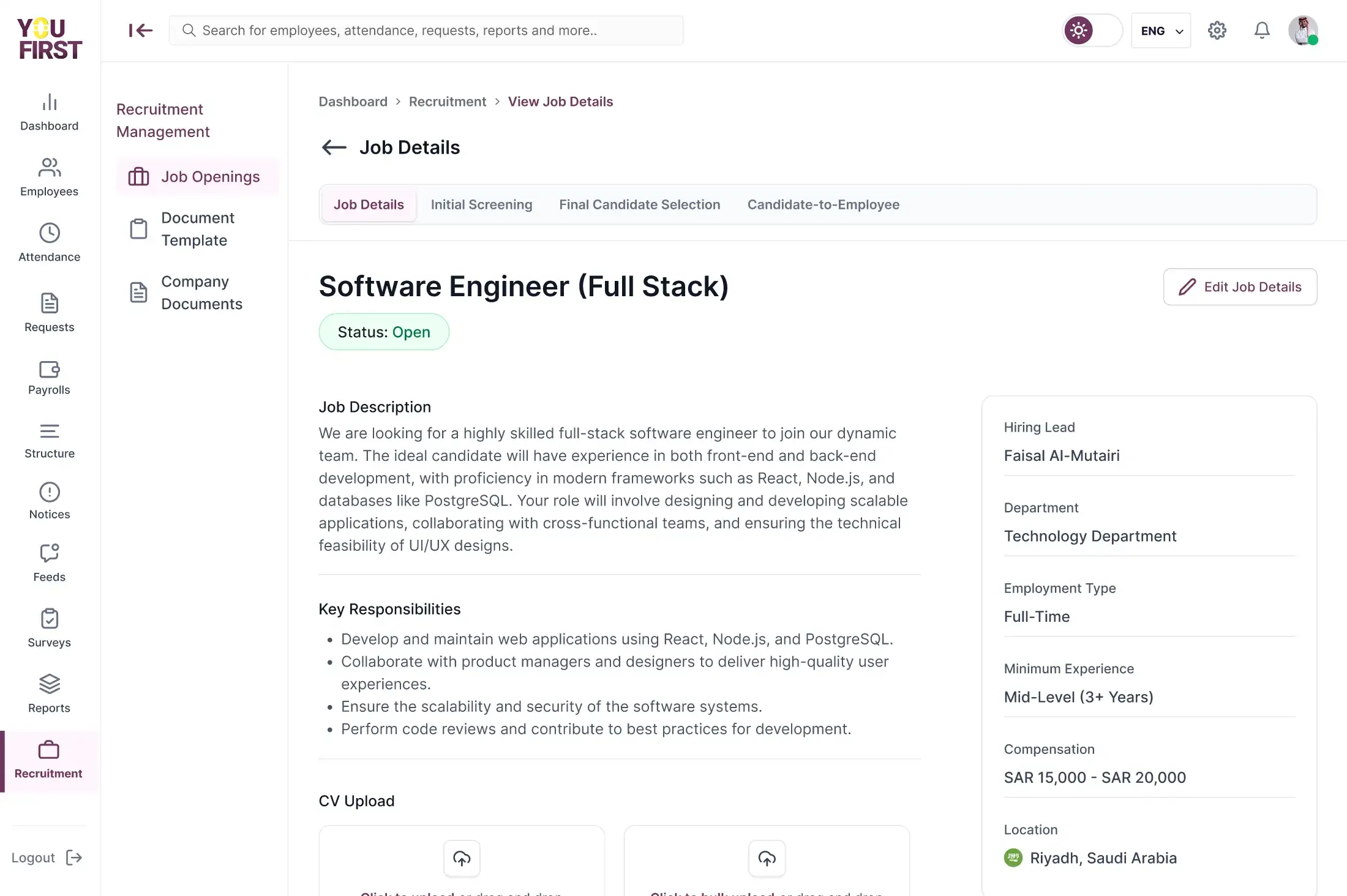Click the Status: Open badge

(384, 332)
